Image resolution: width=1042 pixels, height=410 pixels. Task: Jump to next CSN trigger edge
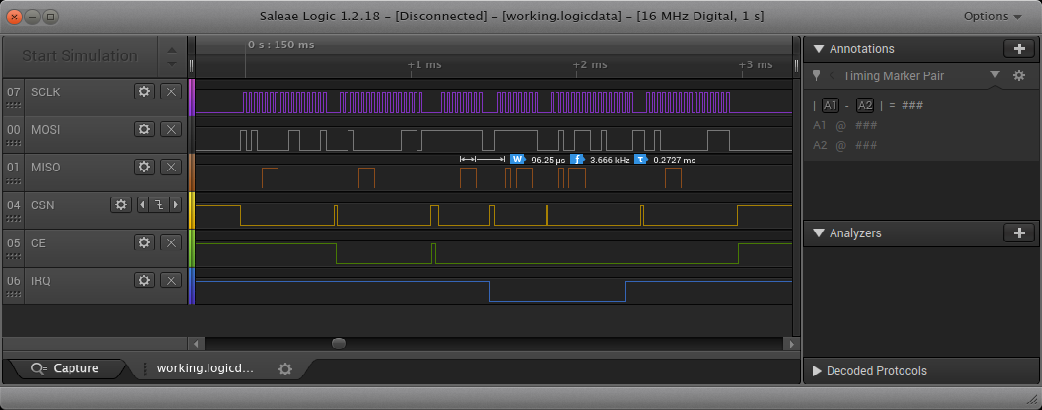(176, 205)
